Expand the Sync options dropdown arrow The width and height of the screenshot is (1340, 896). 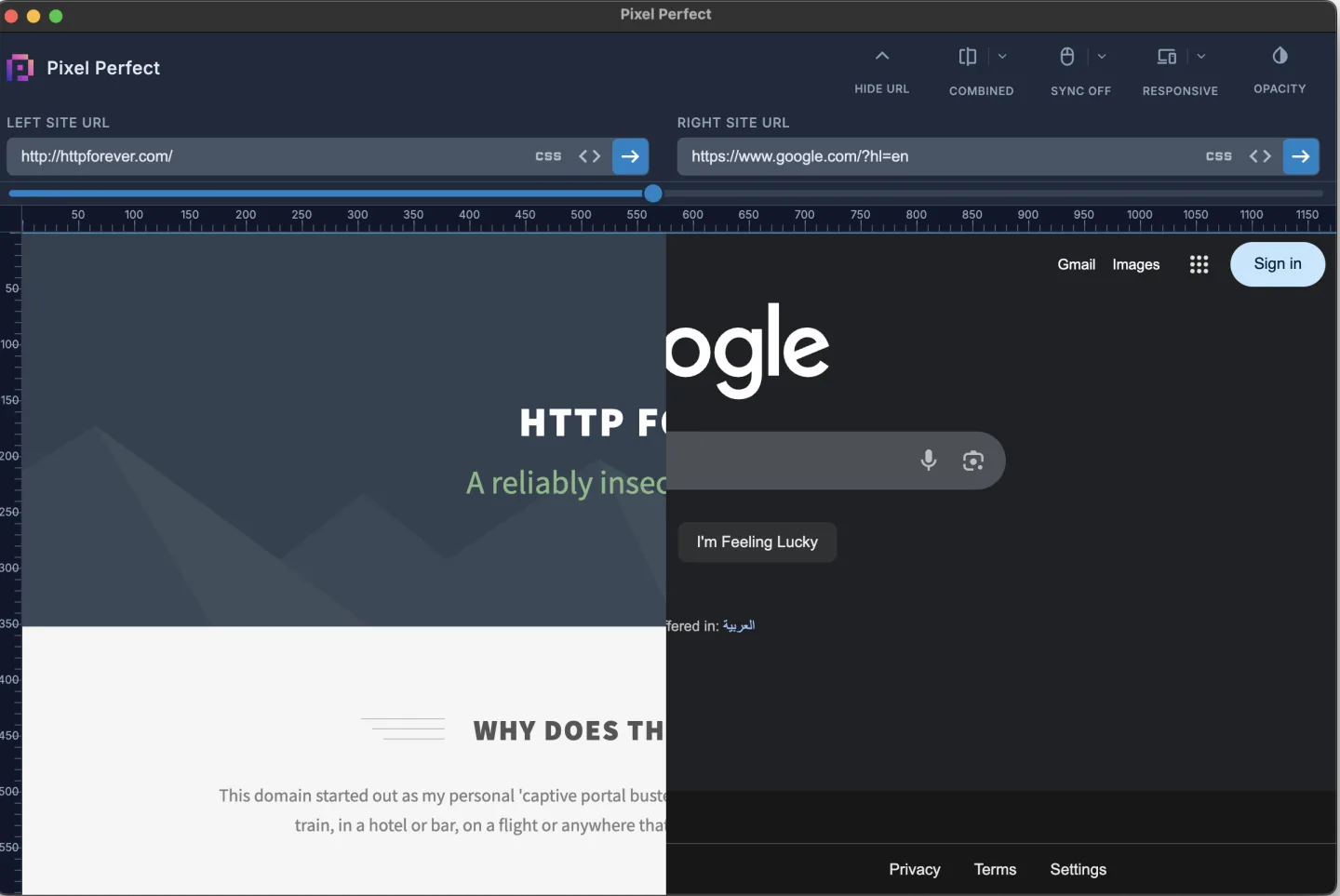click(x=1102, y=57)
